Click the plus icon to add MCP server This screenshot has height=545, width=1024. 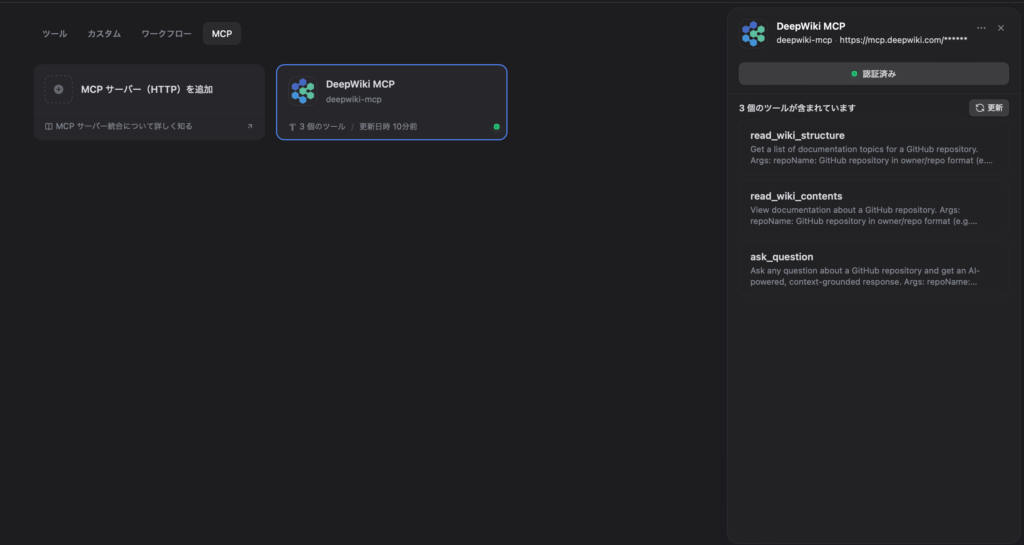click(x=59, y=89)
